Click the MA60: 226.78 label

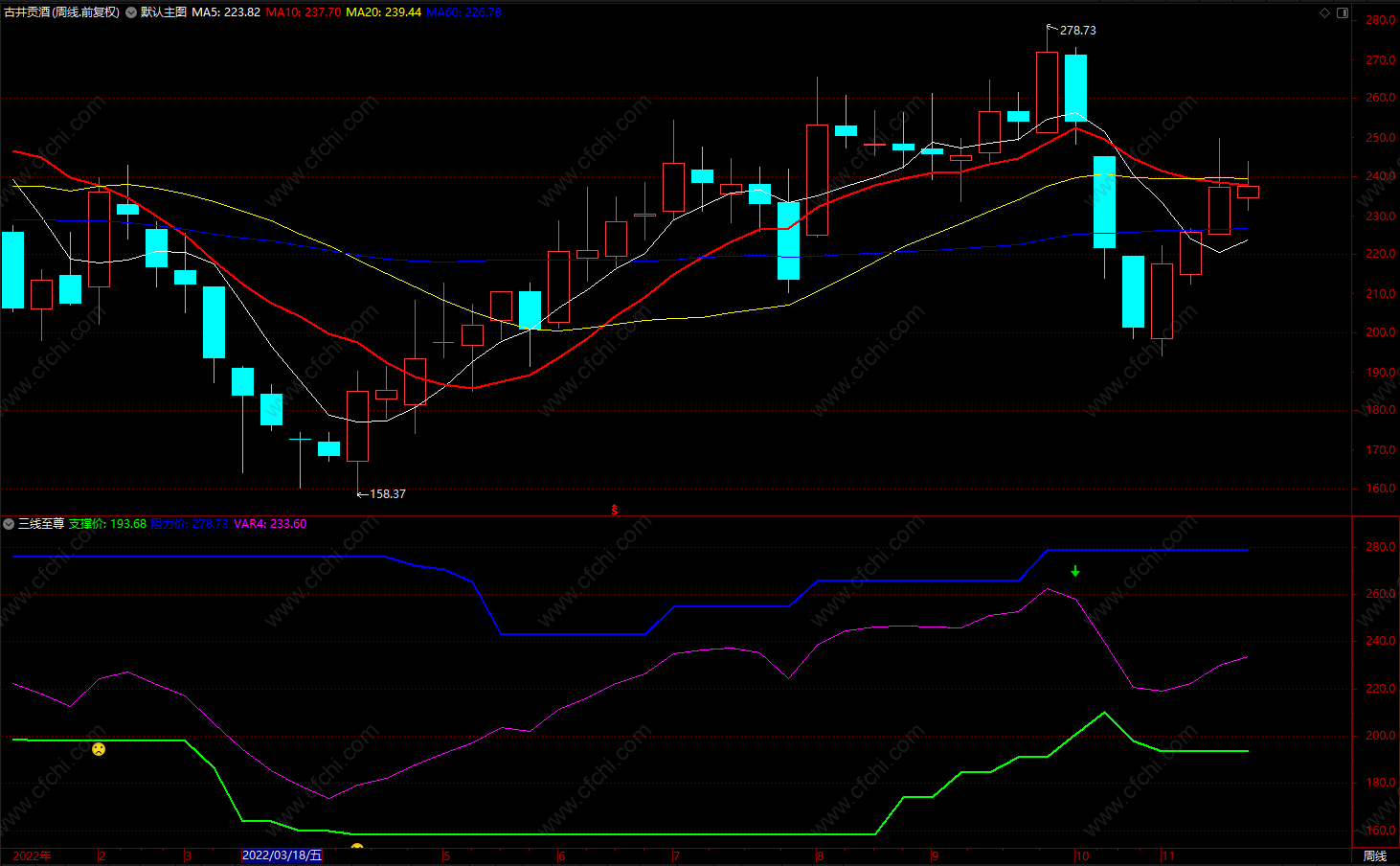coord(463,12)
